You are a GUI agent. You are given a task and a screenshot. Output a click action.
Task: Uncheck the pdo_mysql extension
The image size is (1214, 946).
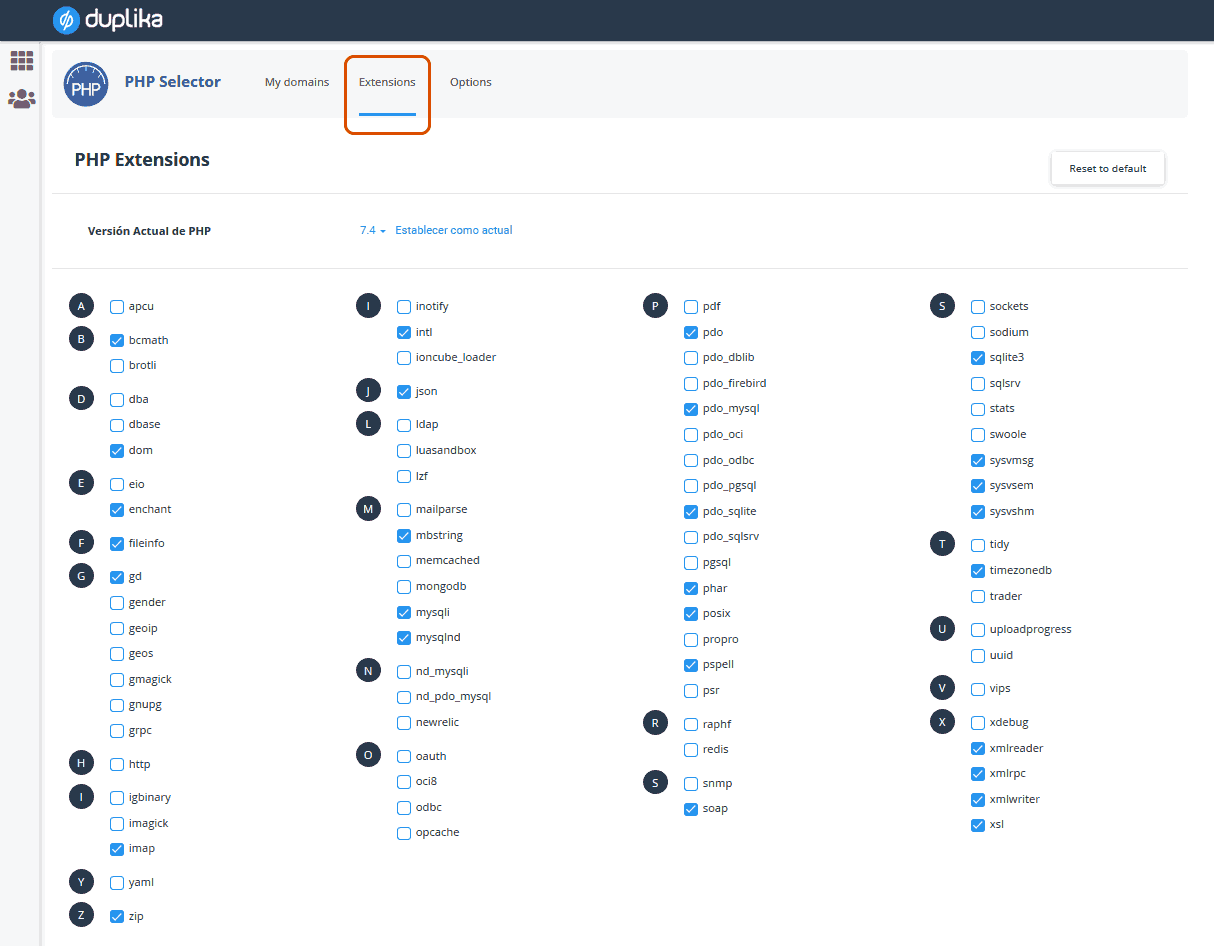[x=691, y=409]
